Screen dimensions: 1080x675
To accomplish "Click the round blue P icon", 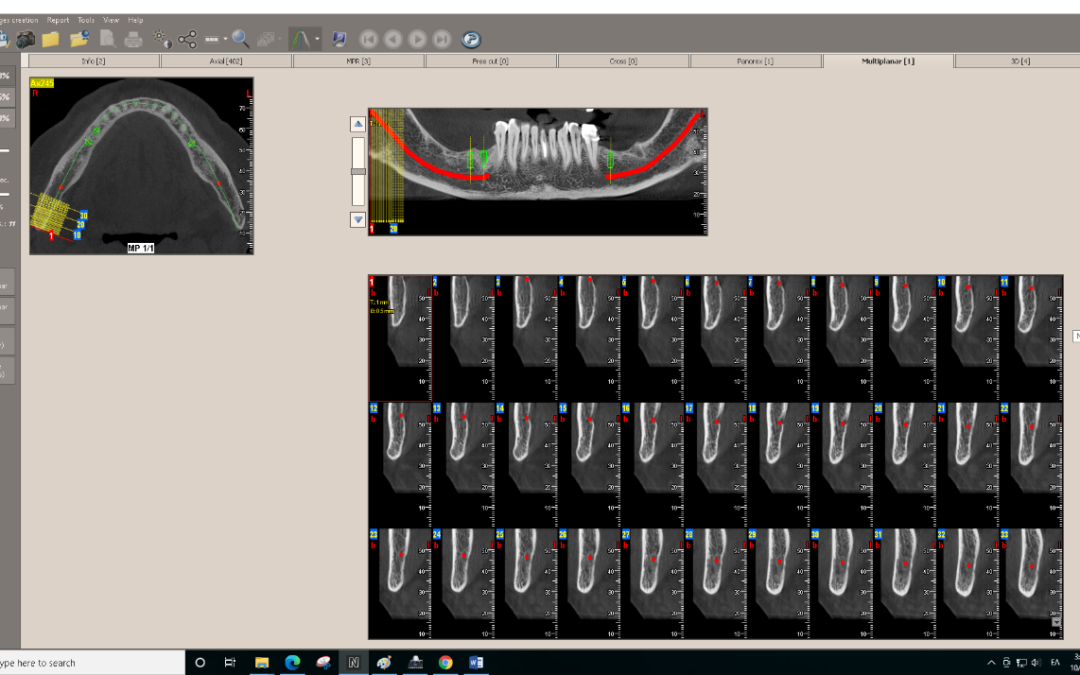I will click(471, 39).
